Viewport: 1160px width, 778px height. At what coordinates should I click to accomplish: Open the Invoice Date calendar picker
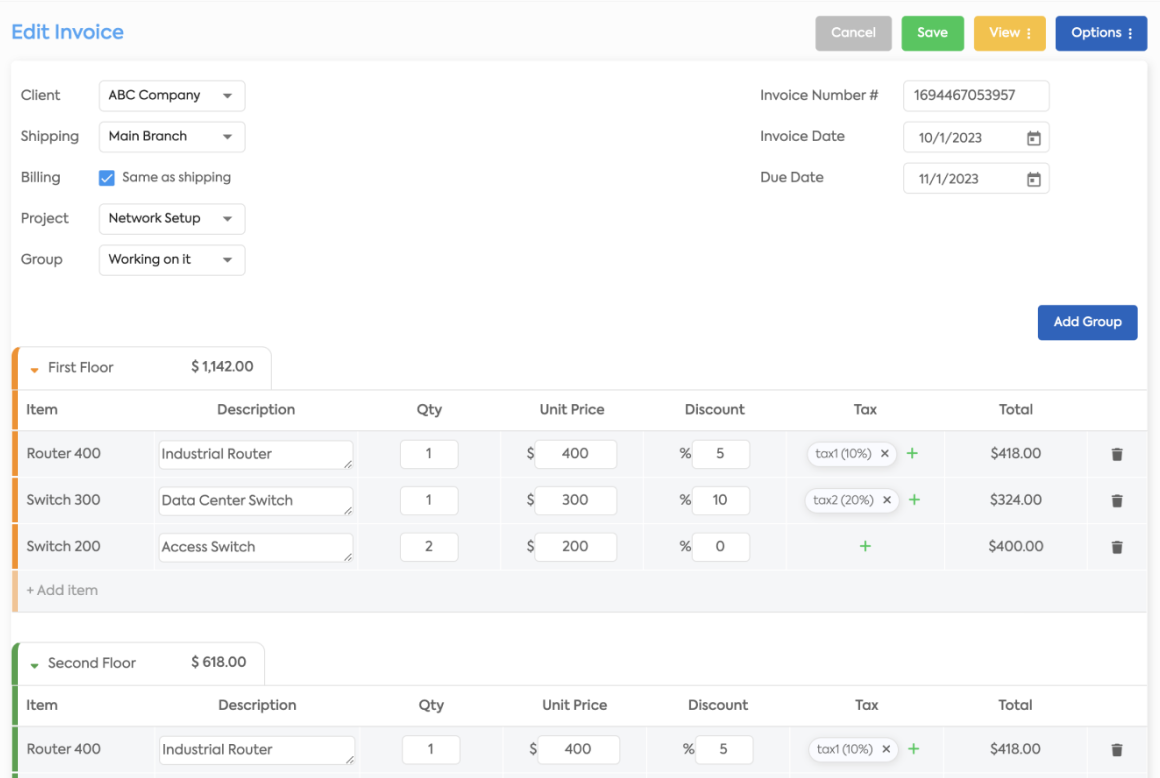[1033, 138]
